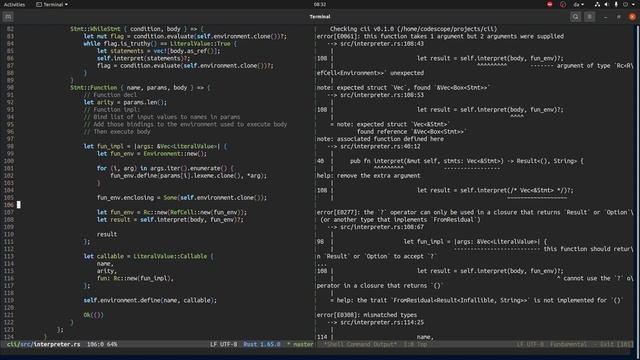Open the Terminal hamburger menu button

(x=589, y=17)
